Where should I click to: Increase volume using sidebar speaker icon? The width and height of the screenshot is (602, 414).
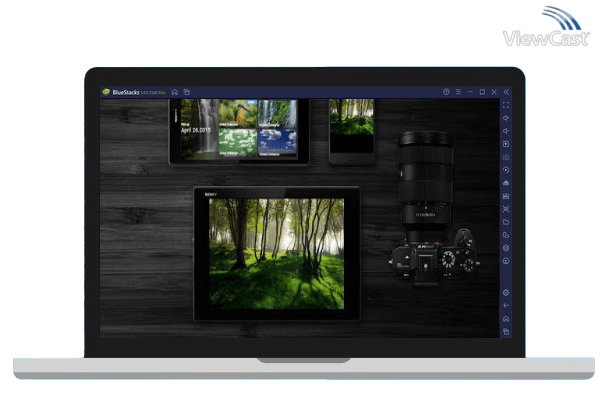506,118
